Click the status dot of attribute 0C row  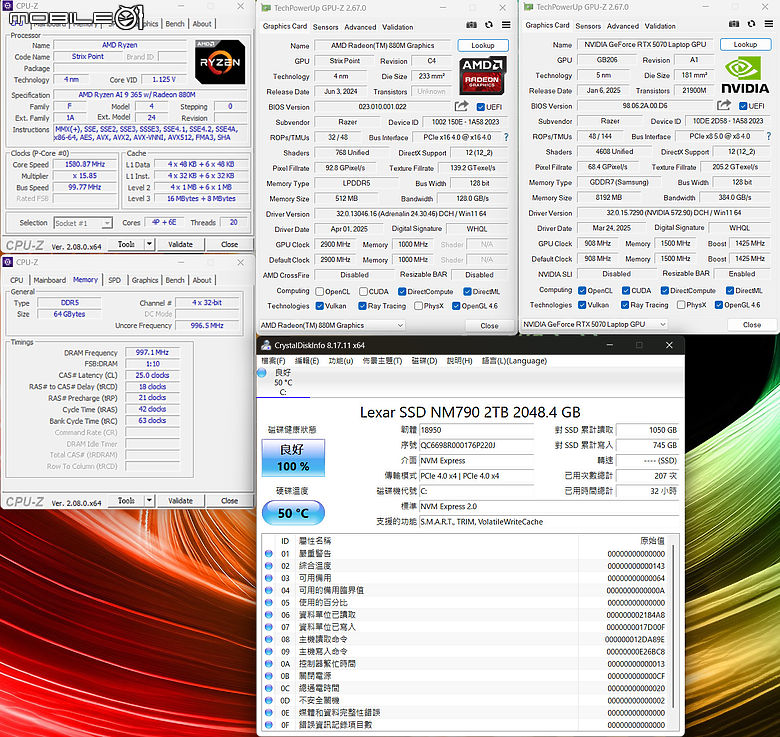pyautogui.click(x=269, y=688)
